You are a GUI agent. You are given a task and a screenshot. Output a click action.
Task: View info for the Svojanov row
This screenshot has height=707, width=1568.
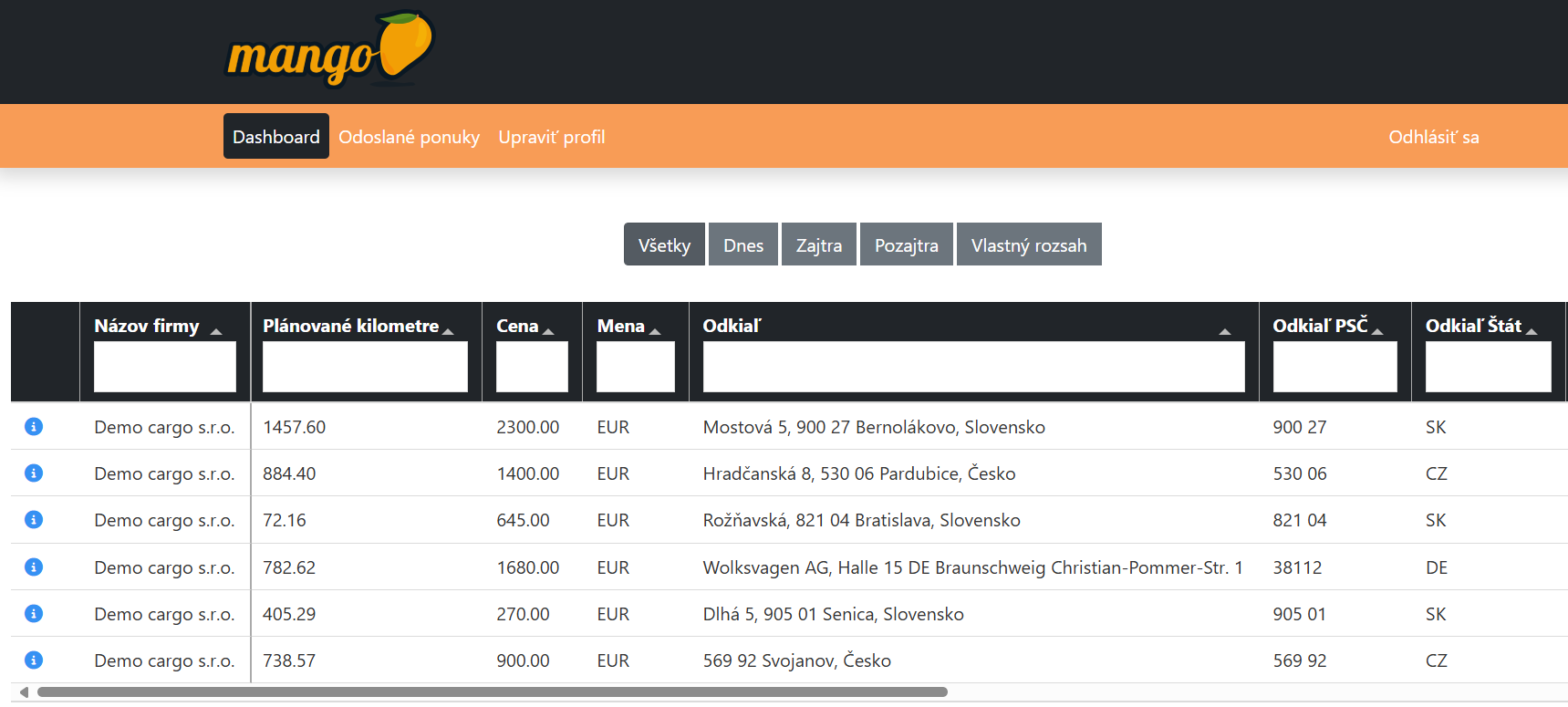(x=34, y=660)
